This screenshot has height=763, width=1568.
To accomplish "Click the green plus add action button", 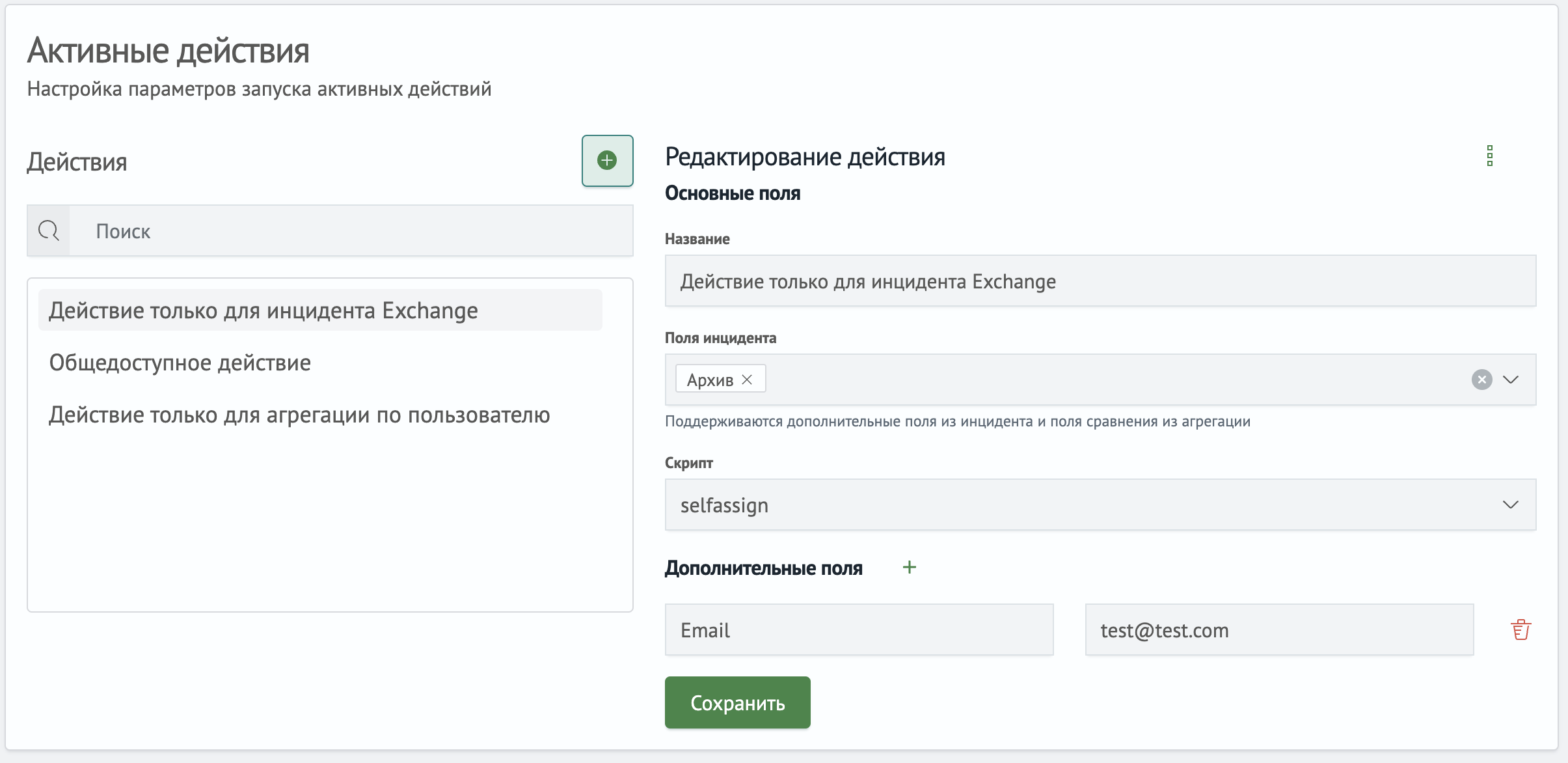I will tap(607, 161).
